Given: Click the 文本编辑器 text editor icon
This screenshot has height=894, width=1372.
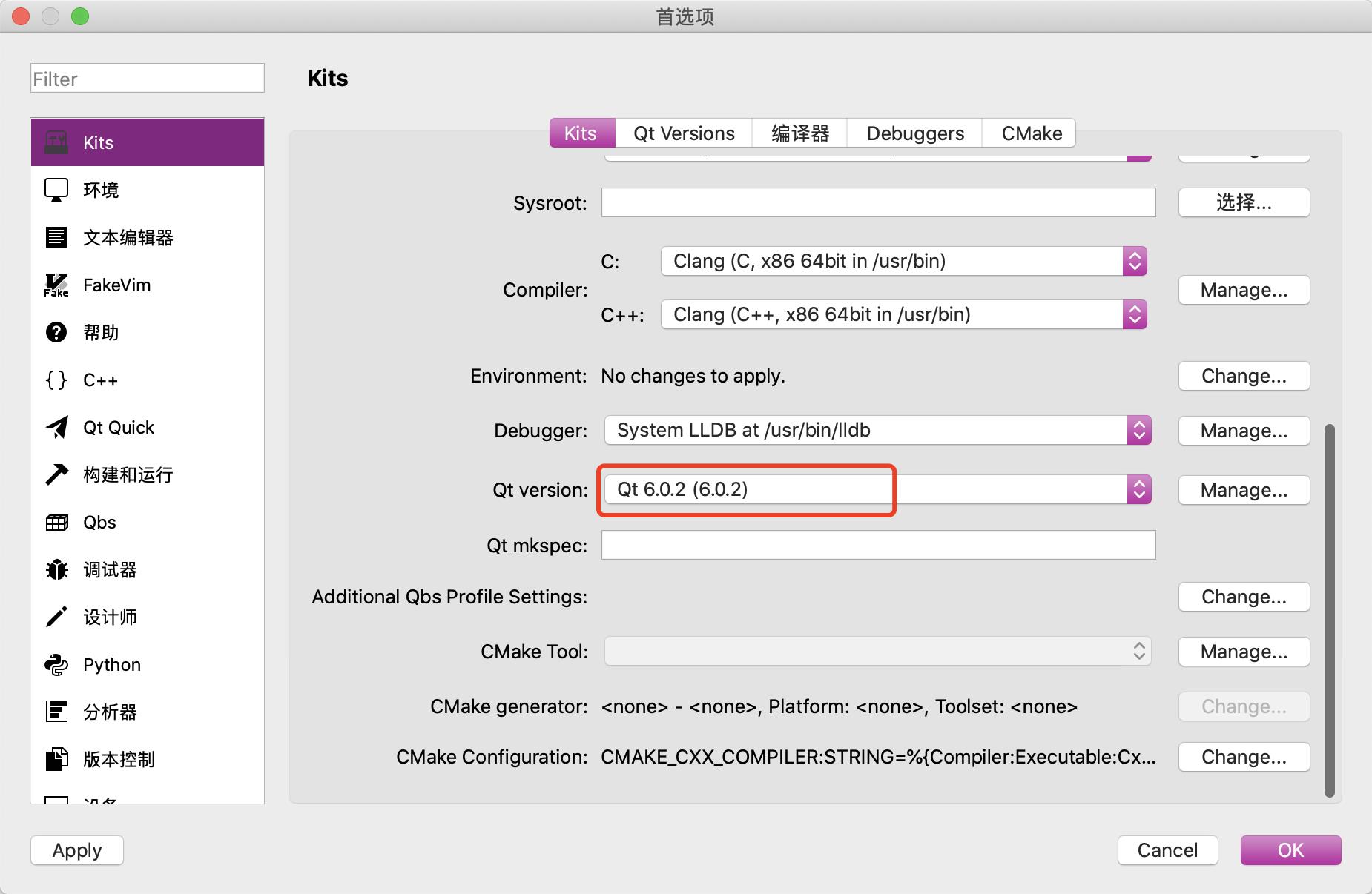Looking at the screenshot, I should 56,237.
